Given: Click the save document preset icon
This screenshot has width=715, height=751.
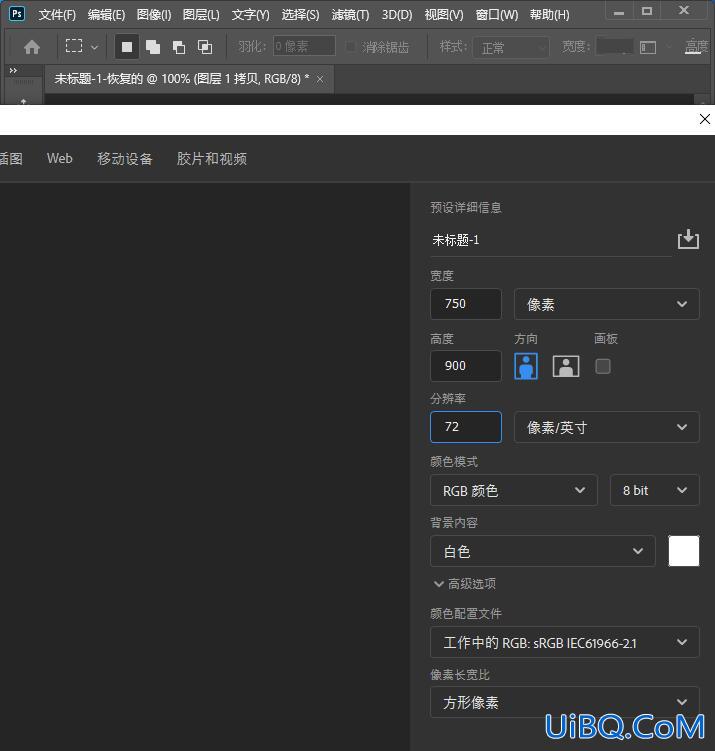Looking at the screenshot, I should point(688,239).
